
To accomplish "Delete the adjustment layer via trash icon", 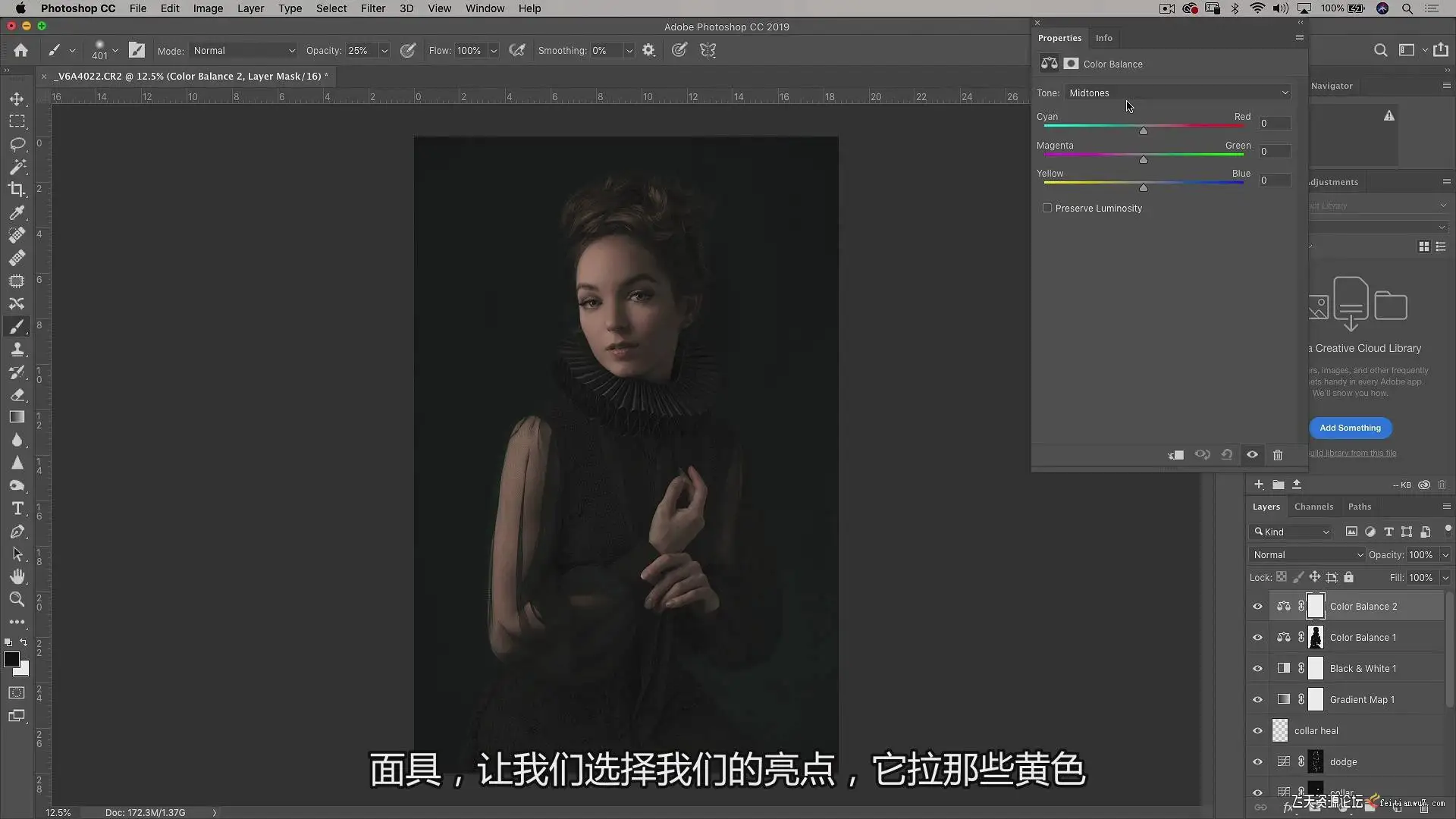I will pos(1277,455).
